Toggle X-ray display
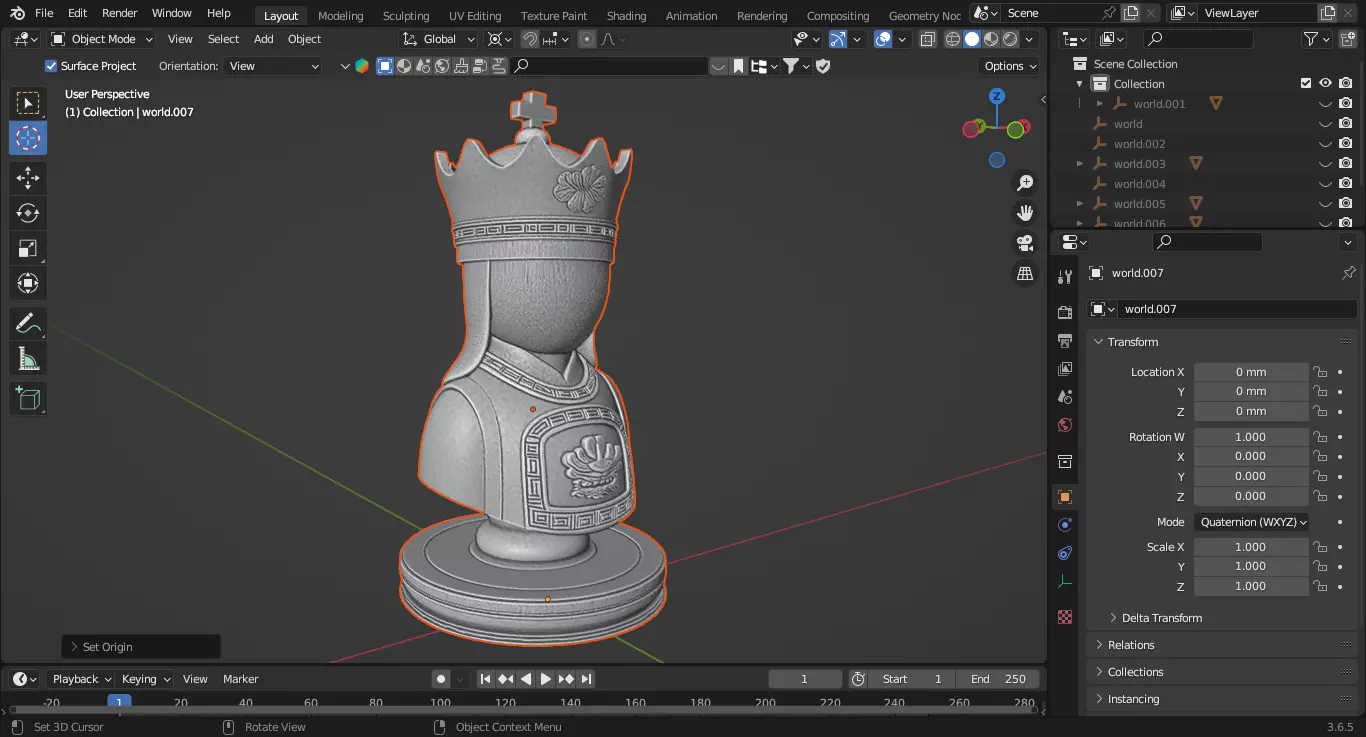The width and height of the screenshot is (1366, 737). coord(928,39)
